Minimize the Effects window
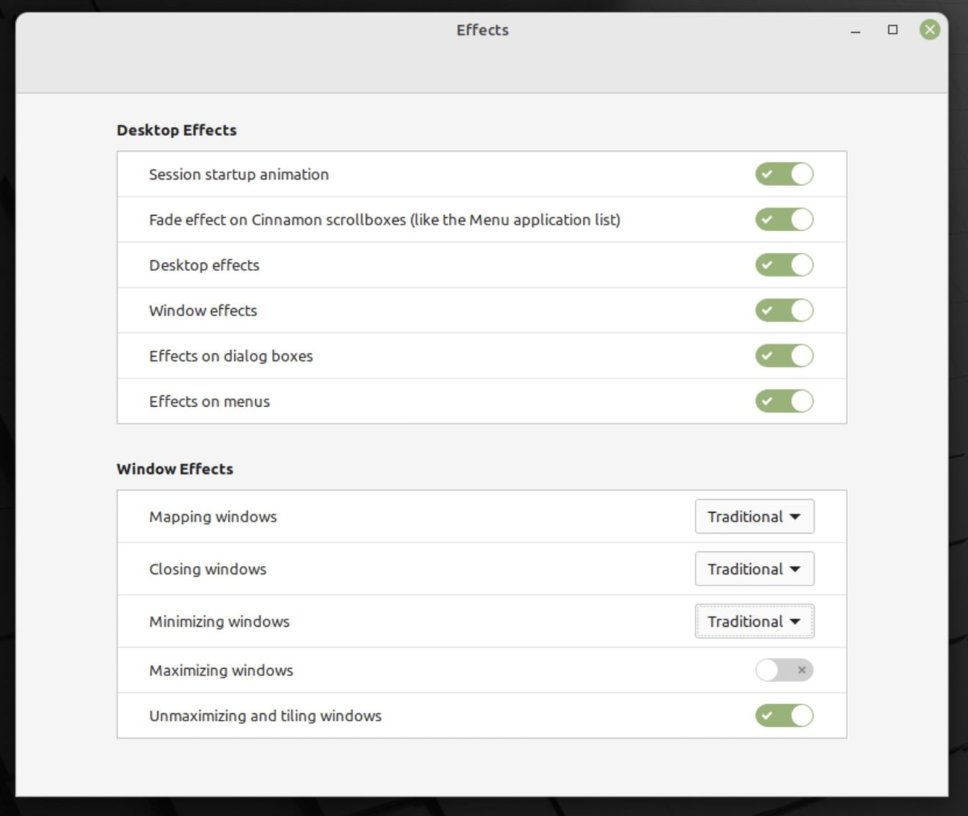The width and height of the screenshot is (968, 816). click(855, 31)
